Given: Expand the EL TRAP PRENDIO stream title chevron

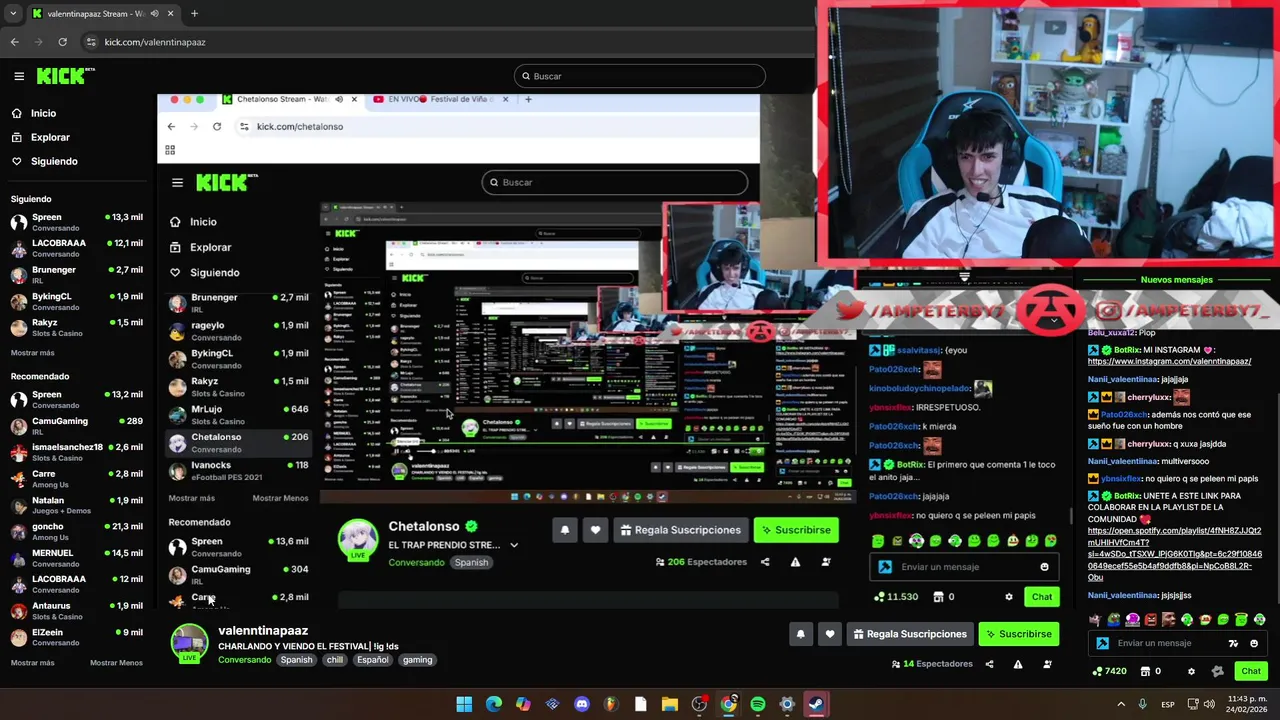Looking at the screenshot, I should point(514,545).
